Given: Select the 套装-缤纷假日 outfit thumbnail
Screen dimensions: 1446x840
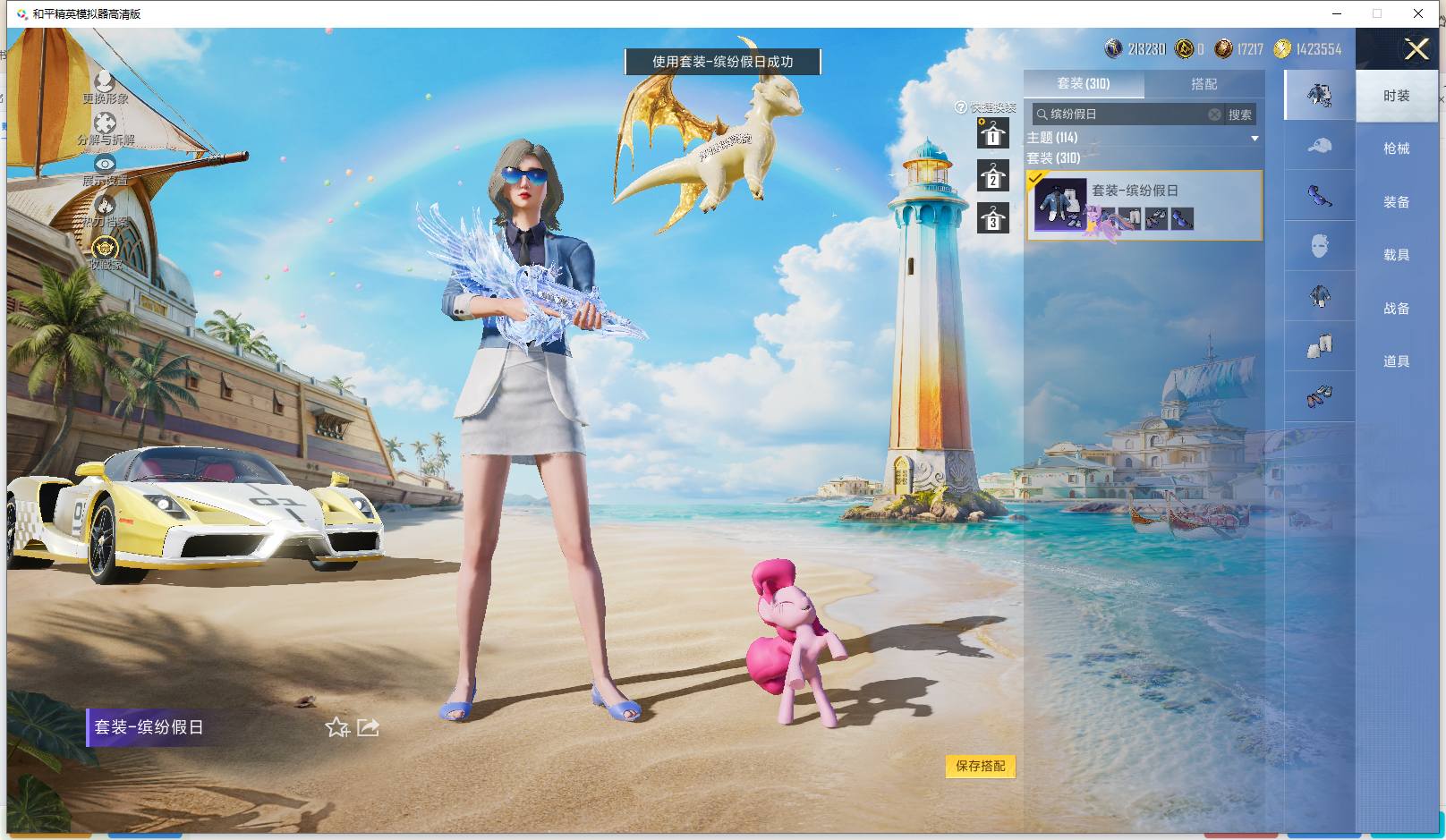Looking at the screenshot, I should 1061,204.
